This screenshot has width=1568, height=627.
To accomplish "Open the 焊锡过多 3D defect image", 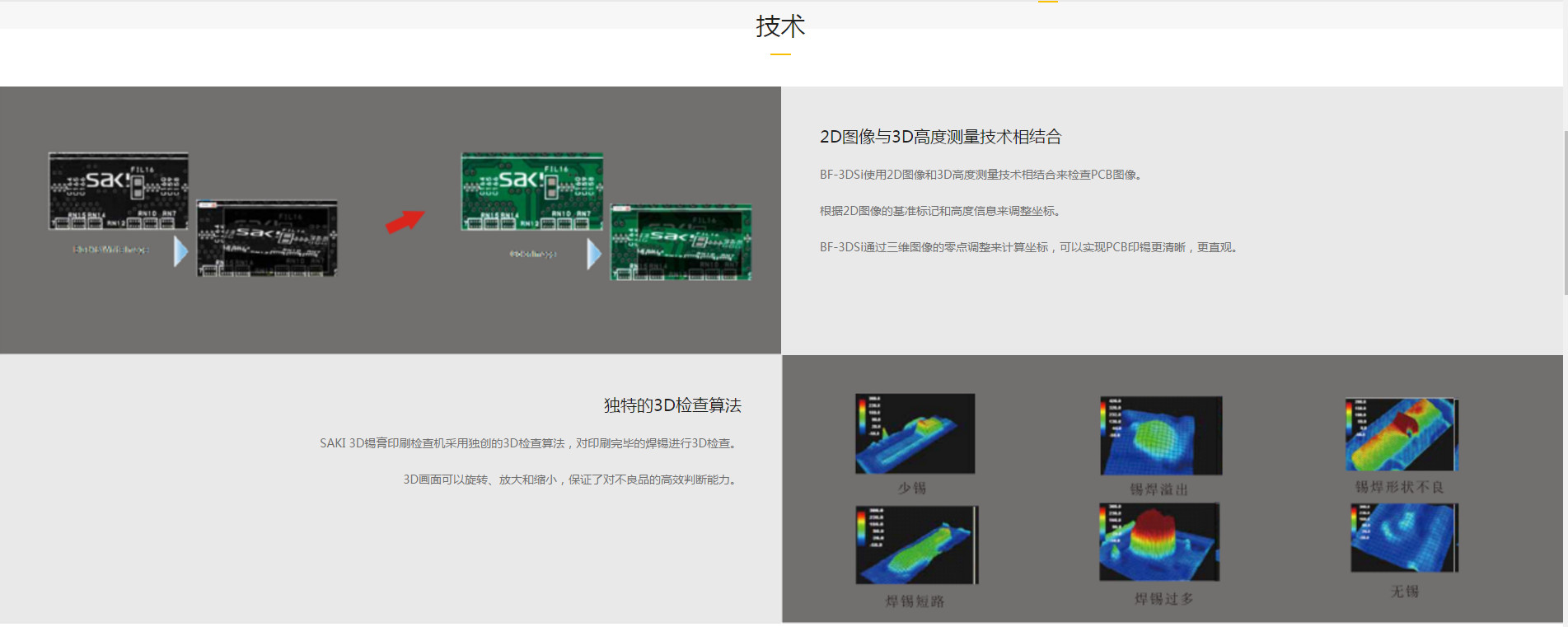I will (x=1159, y=542).
